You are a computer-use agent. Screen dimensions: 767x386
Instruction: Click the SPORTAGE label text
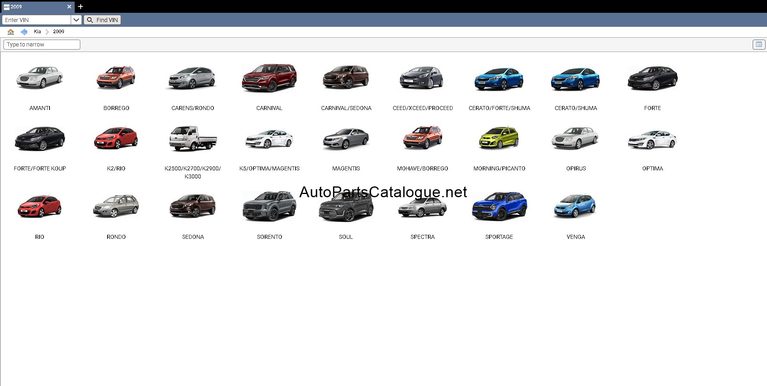(x=499, y=237)
